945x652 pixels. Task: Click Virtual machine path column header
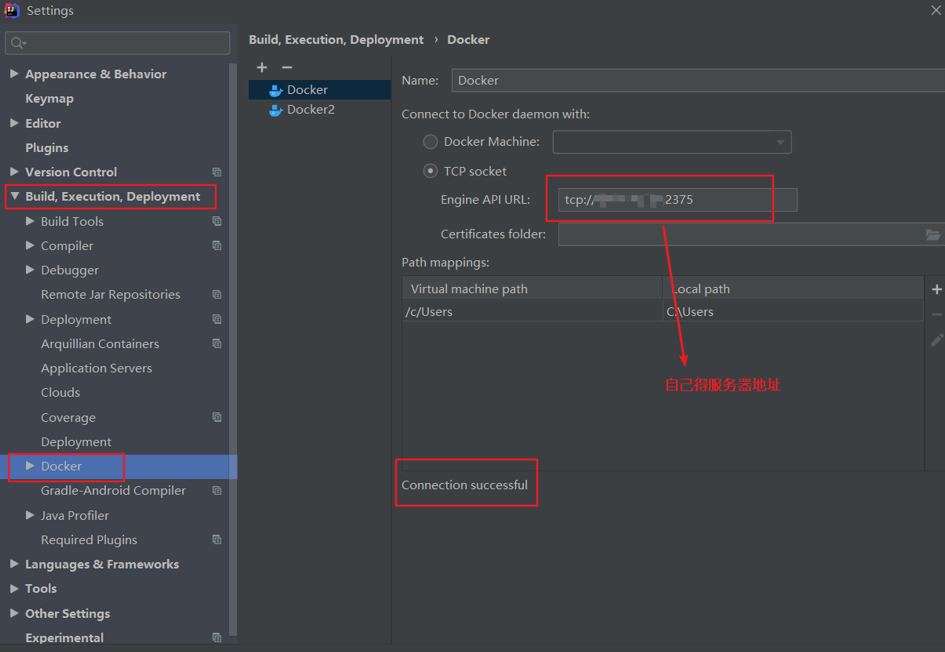click(532, 289)
